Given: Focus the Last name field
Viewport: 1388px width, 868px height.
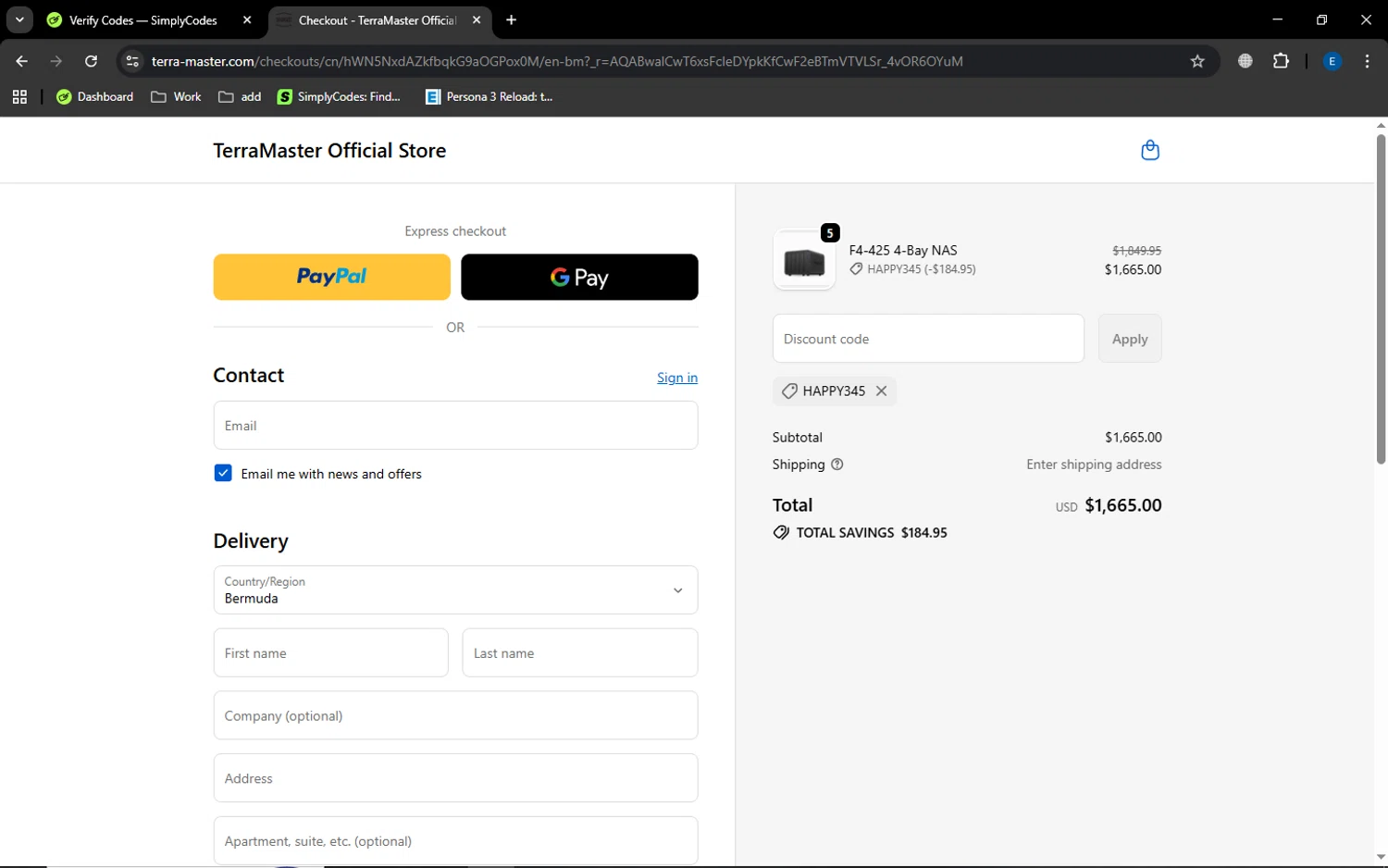Looking at the screenshot, I should click(x=579, y=652).
